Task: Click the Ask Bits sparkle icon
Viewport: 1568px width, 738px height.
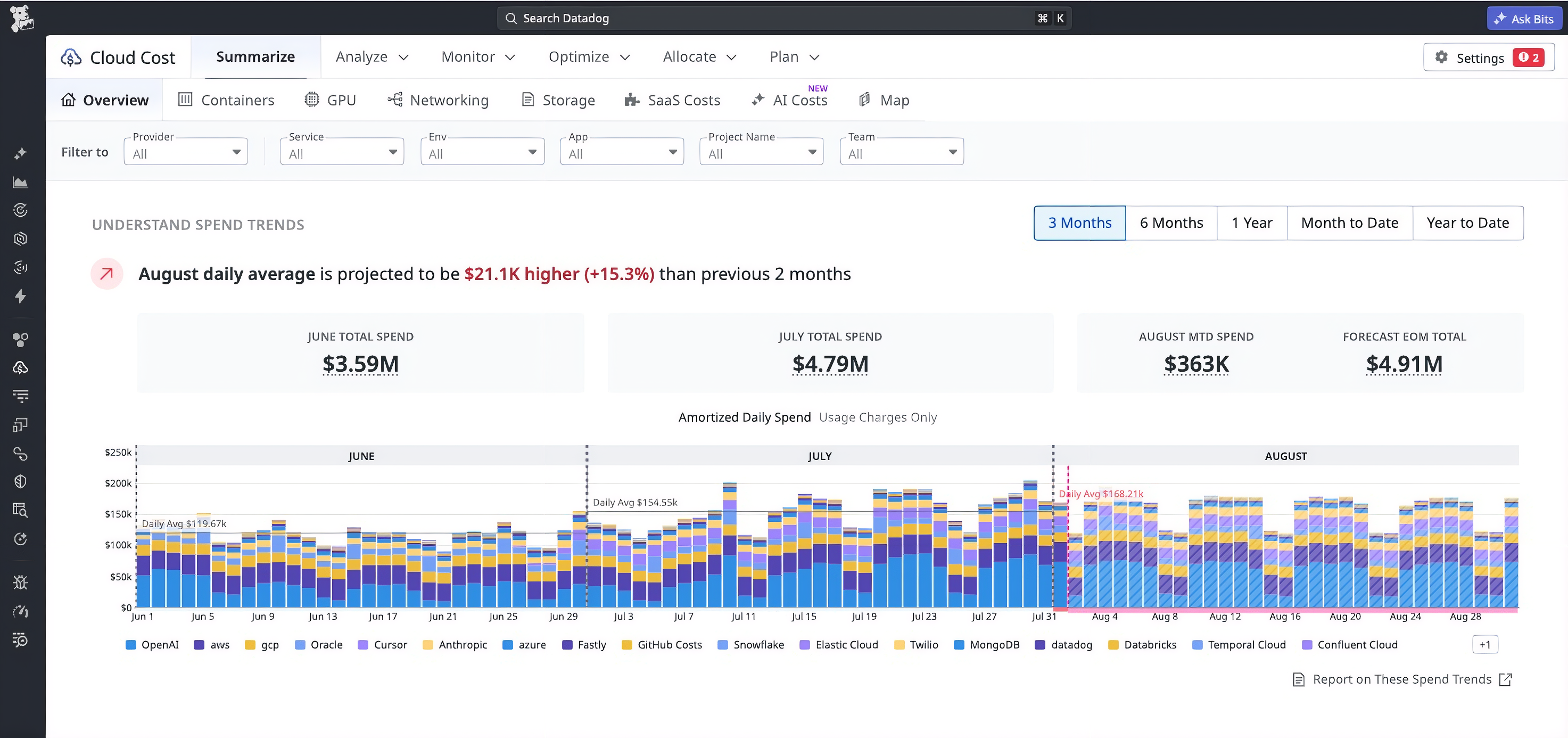Action: coord(1499,18)
